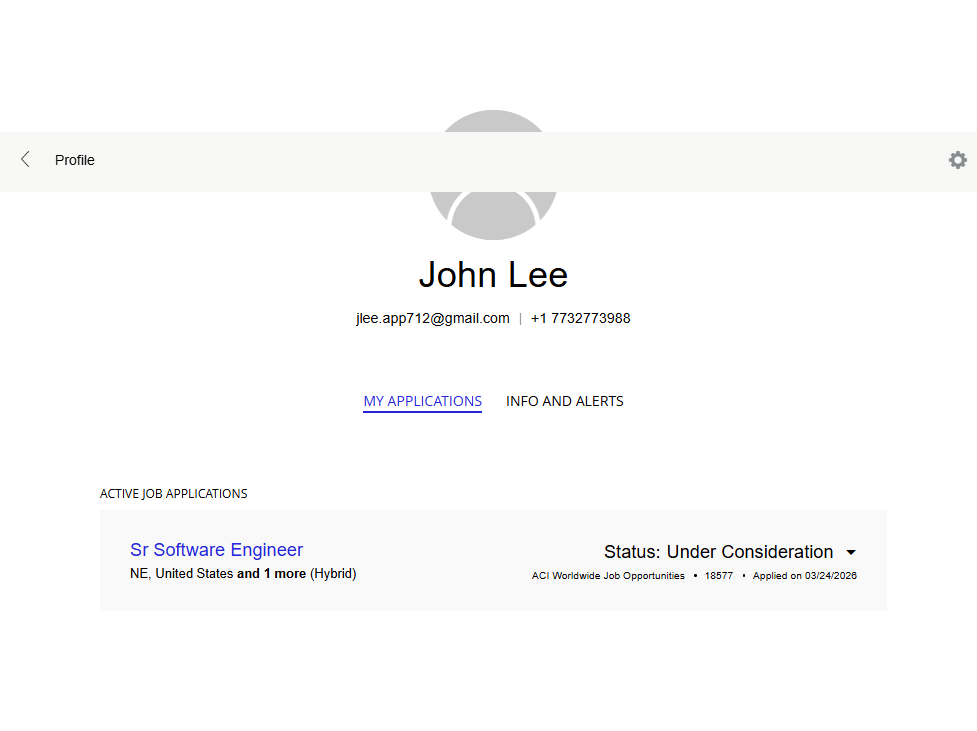Click the profile avatar picture
Viewport: 977px width, 731px height.
493,212
